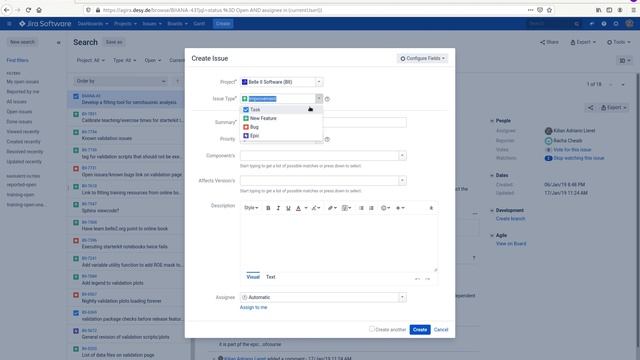Click Create branch link
This screenshot has height=360, width=640.
point(510,219)
